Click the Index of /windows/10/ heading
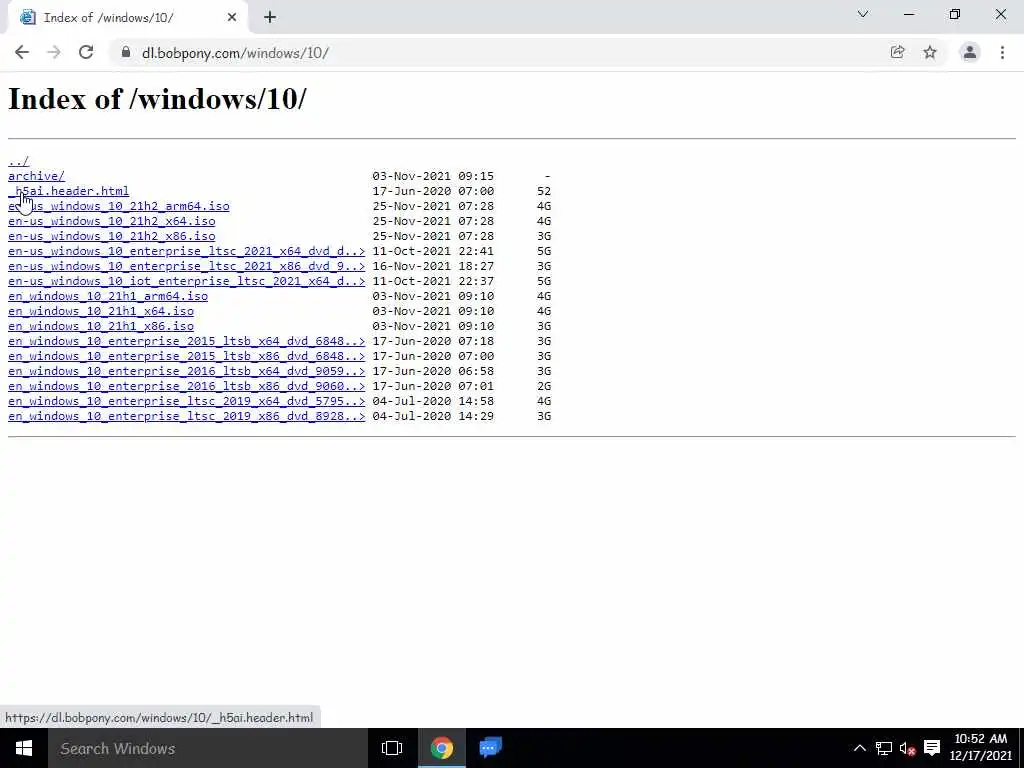1024x768 pixels. click(x=157, y=99)
